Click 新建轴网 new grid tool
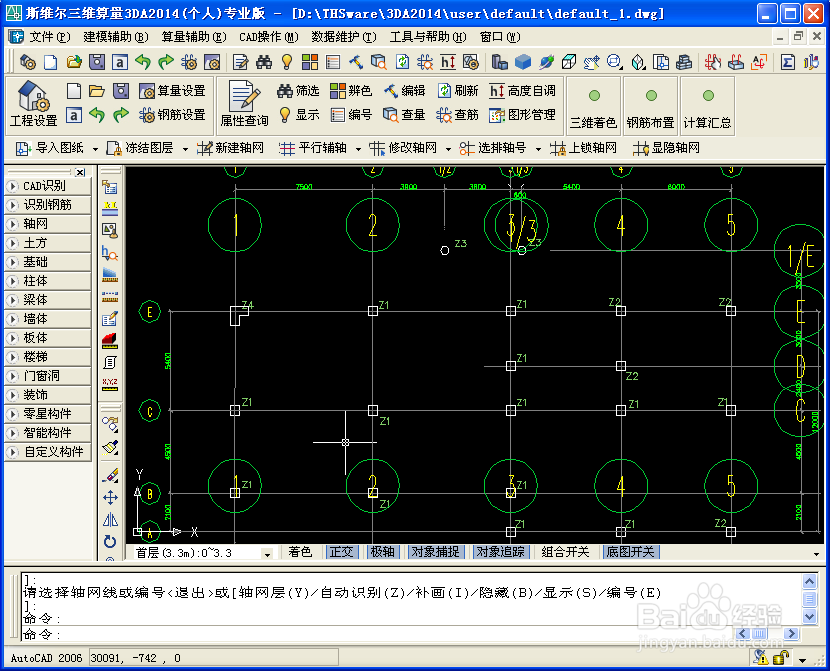830x671 pixels. (230, 148)
